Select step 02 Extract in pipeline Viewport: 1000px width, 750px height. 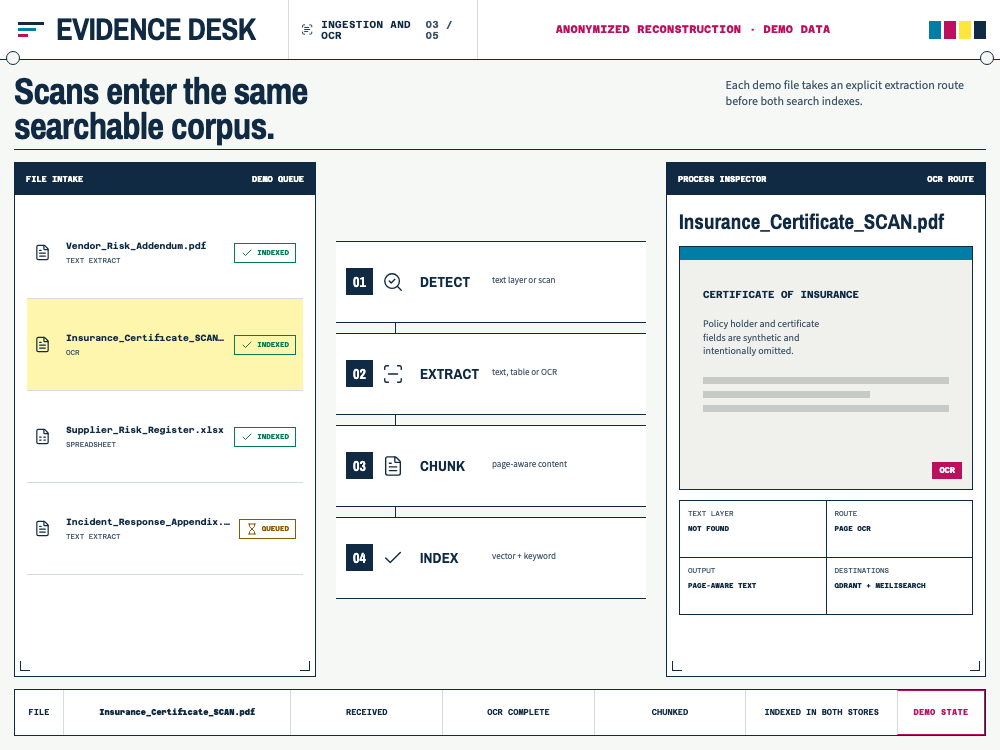pyautogui.click(x=490, y=374)
